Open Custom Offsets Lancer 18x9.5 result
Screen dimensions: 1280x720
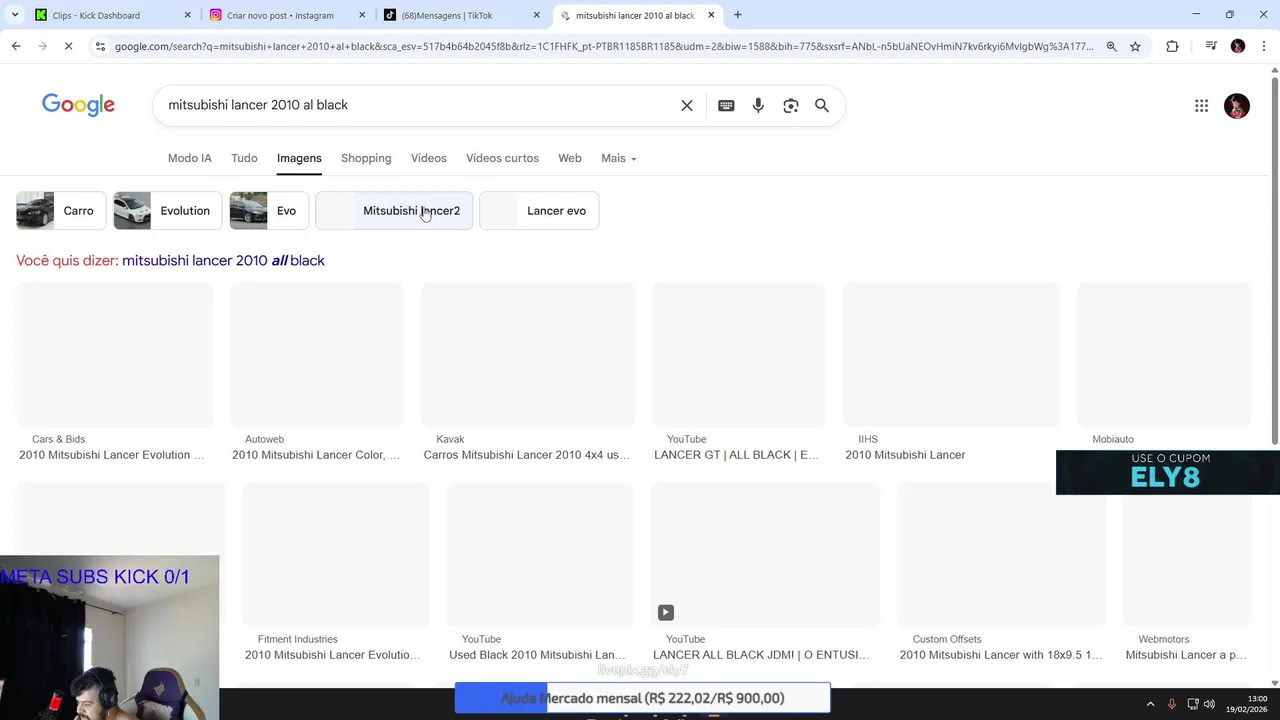[x=1001, y=572]
